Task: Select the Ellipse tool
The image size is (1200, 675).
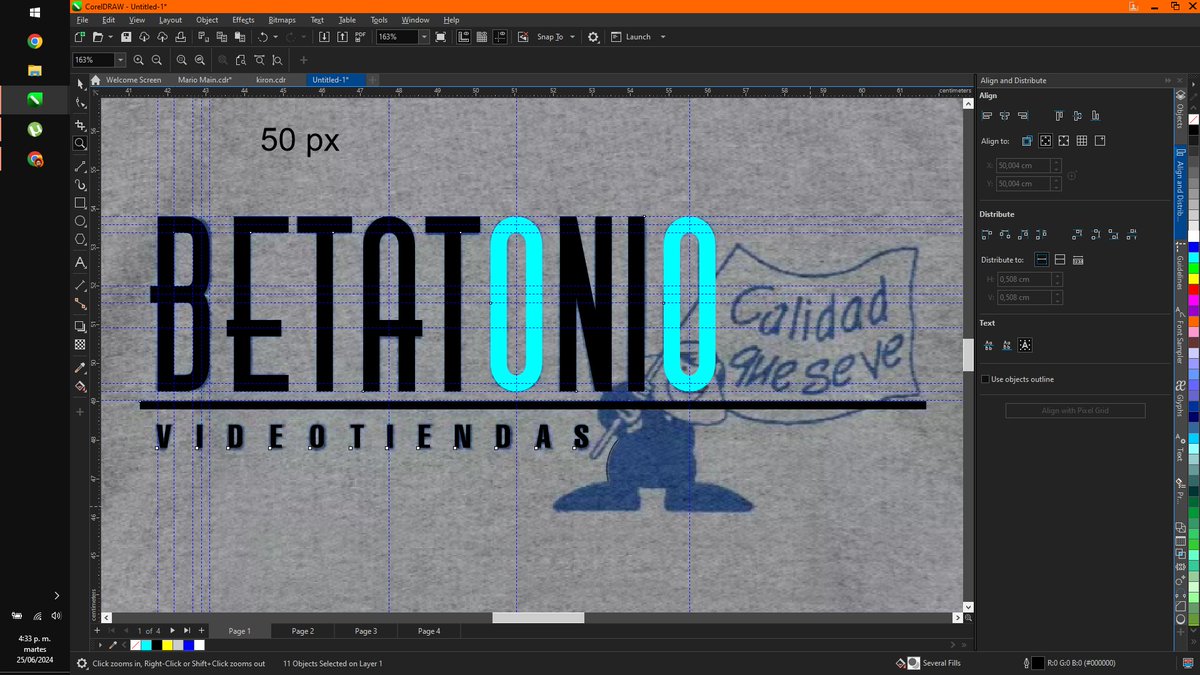Action: (x=81, y=221)
